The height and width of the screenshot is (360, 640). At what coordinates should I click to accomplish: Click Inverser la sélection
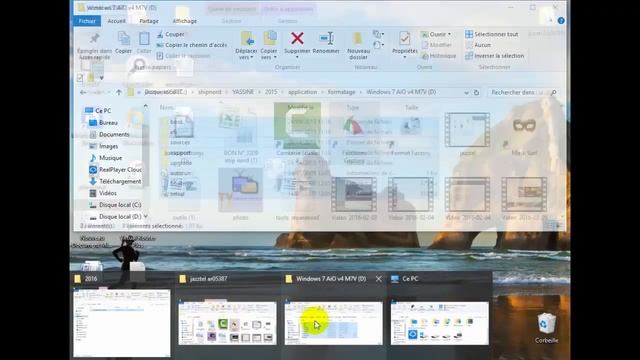[495, 56]
